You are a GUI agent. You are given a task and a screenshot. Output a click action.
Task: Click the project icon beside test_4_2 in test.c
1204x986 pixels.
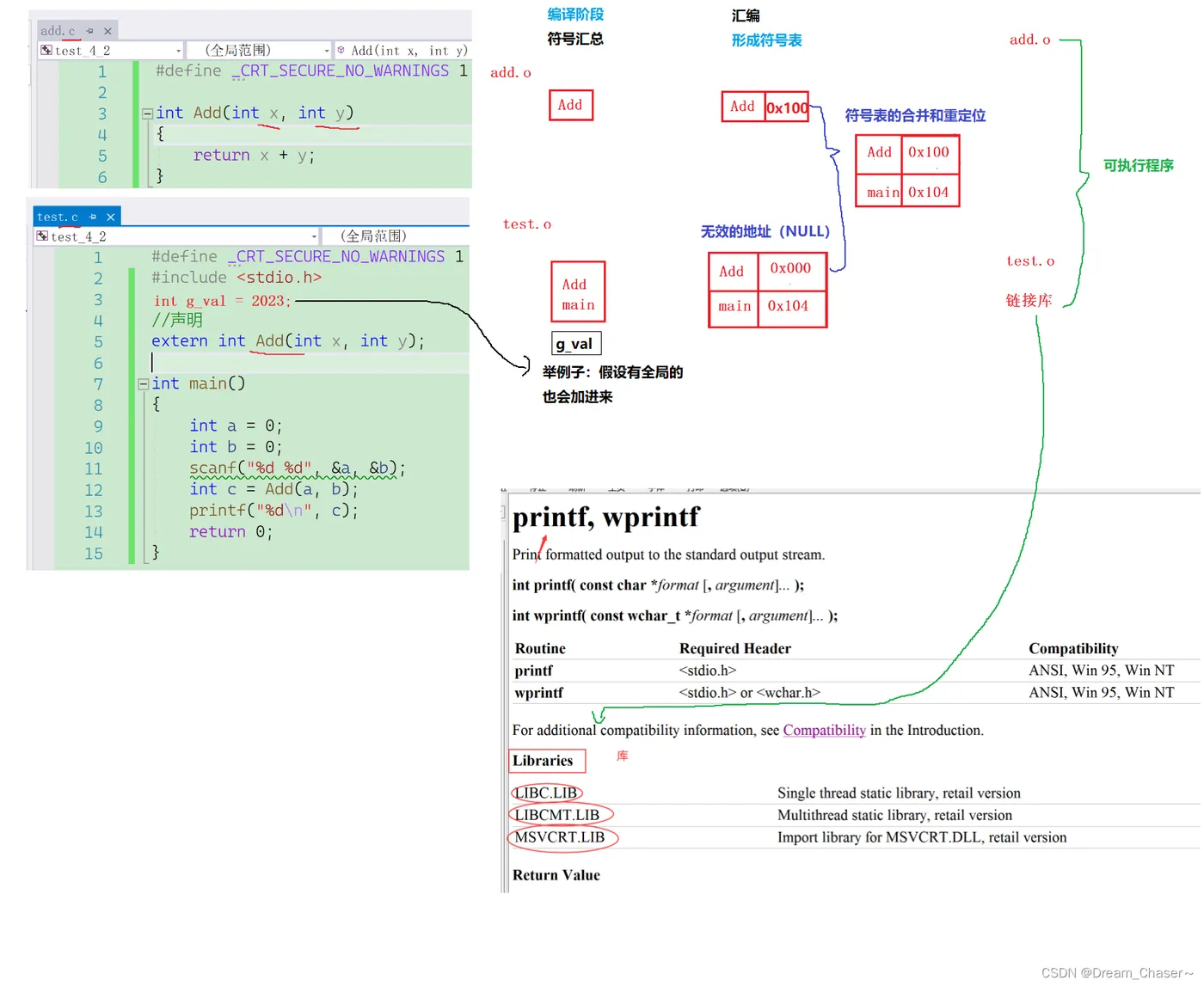point(42,236)
